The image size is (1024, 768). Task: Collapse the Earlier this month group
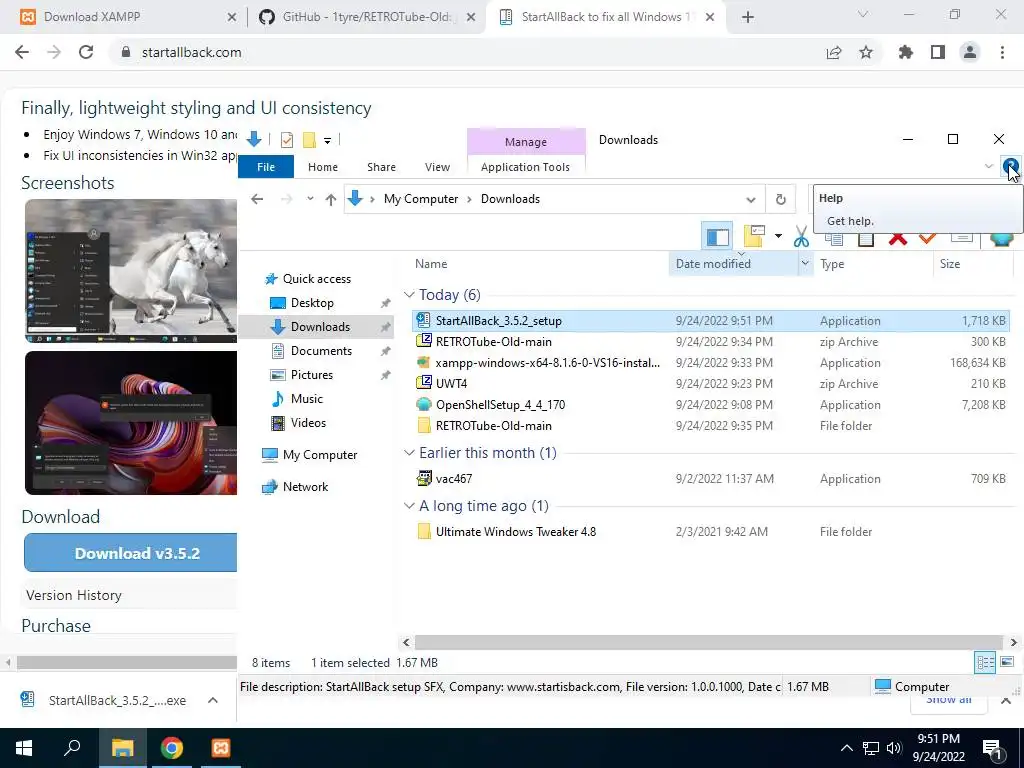point(409,453)
